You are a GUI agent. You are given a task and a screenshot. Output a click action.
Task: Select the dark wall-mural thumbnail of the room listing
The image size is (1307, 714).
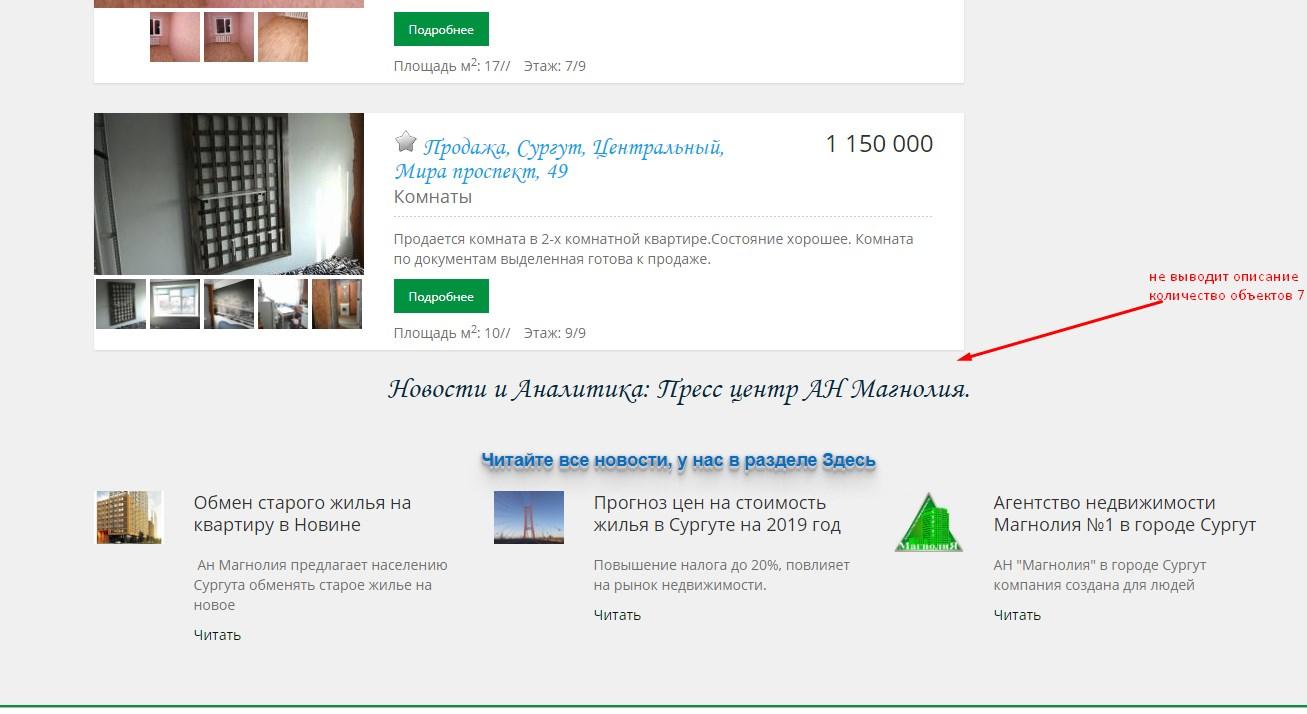pos(229,304)
